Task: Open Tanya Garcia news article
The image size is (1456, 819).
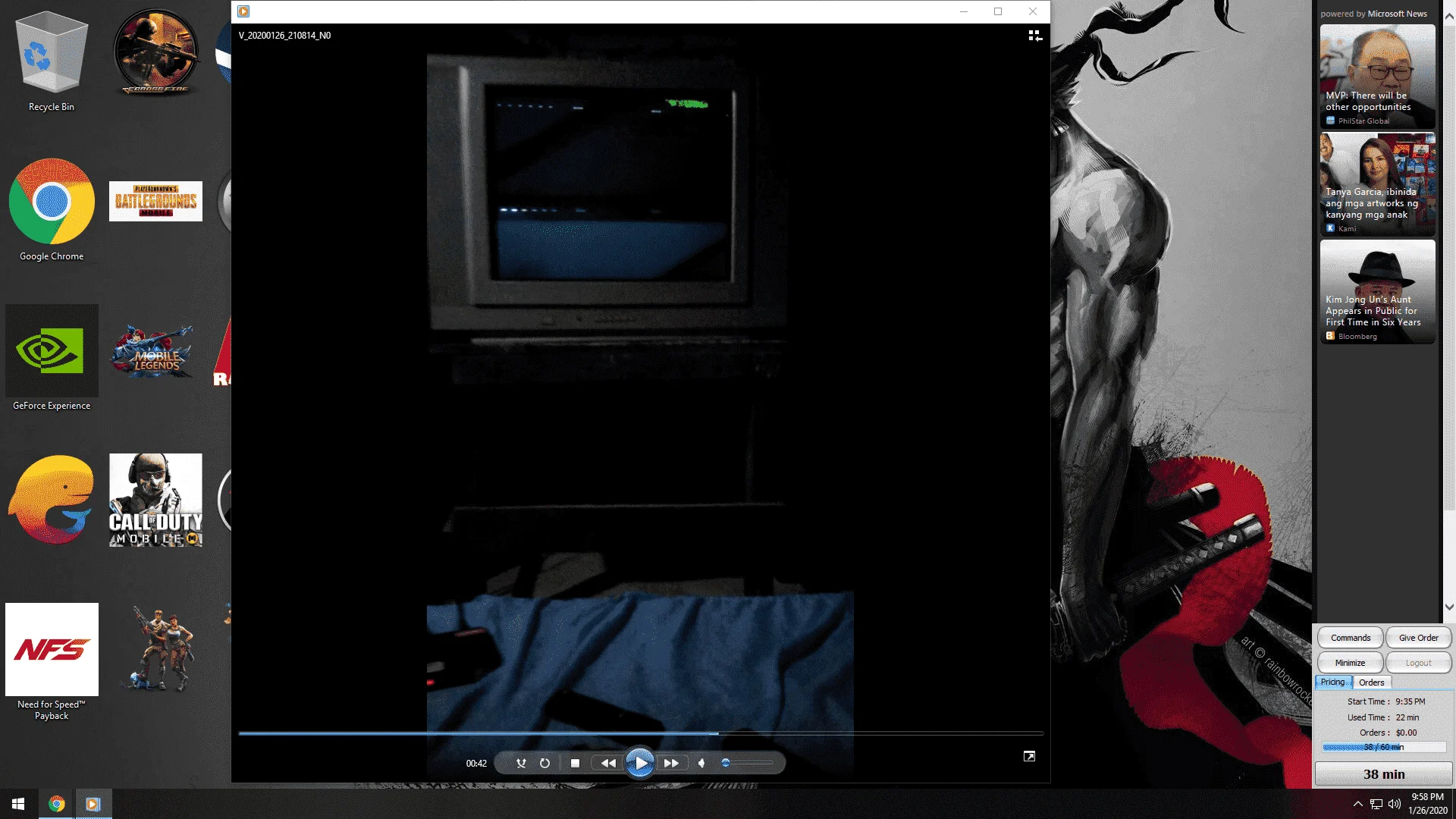Action: point(1377,184)
